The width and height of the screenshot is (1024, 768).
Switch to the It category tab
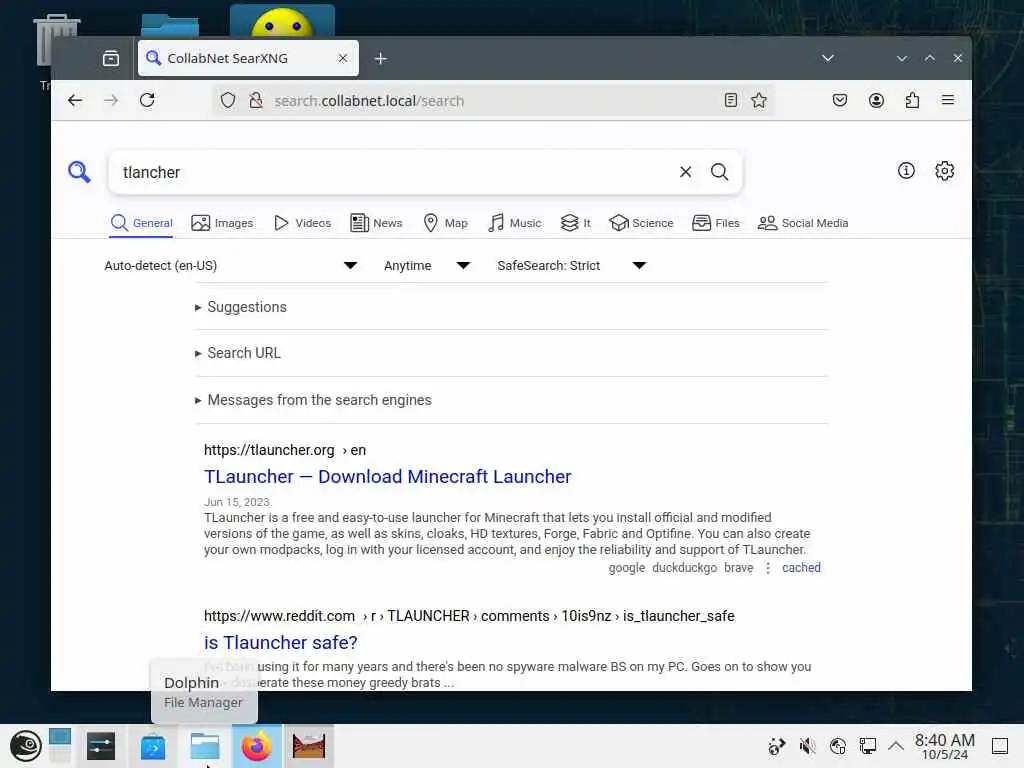click(x=575, y=223)
